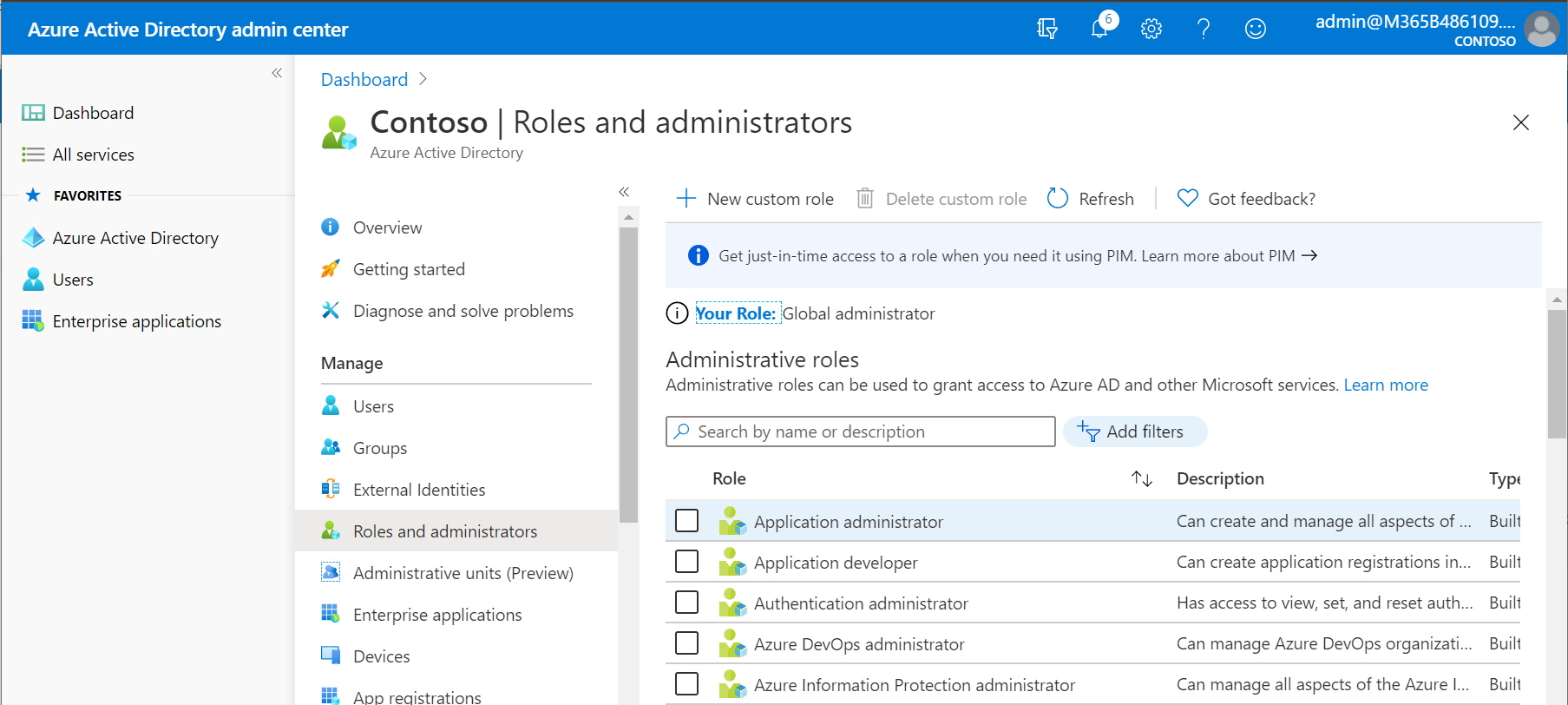Check Azure Information Protection administrator checkbox
1568x705 pixels.
click(686, 684)
